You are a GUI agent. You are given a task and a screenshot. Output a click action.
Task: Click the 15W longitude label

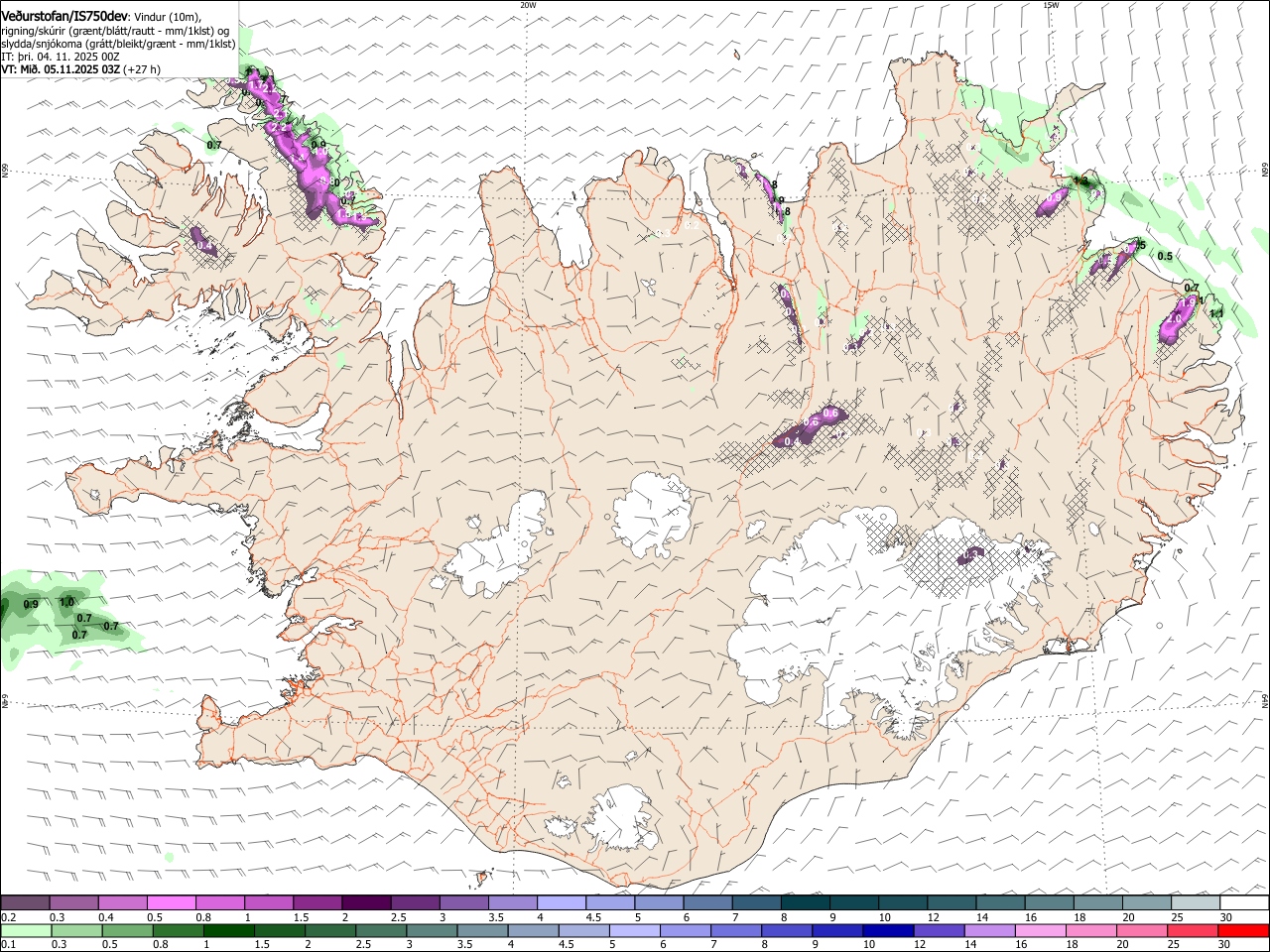coord(1050,4)
